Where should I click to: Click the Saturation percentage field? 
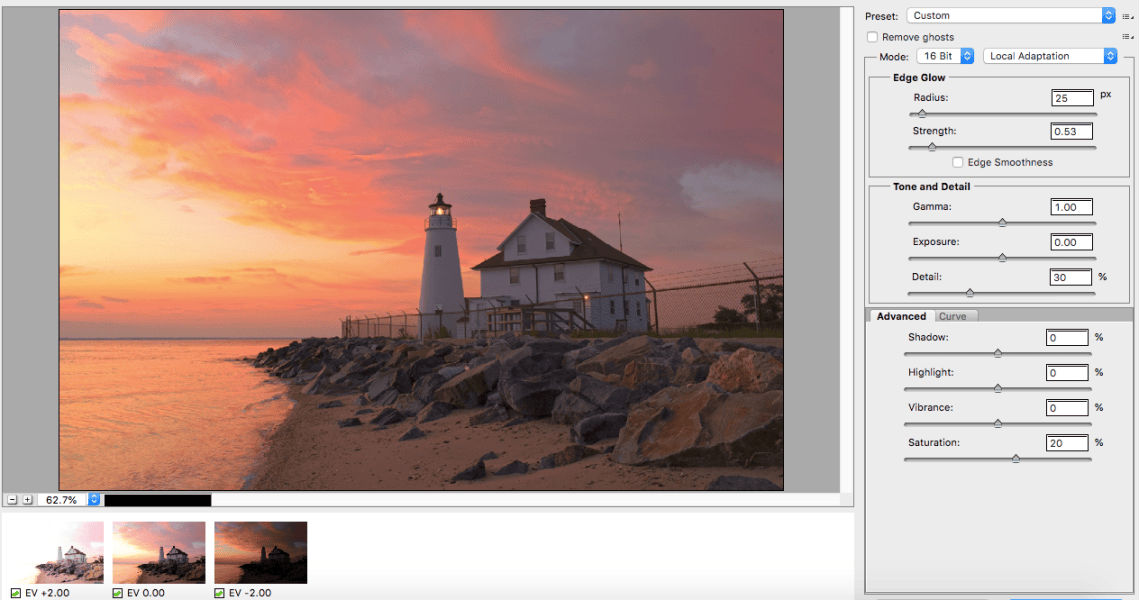point(1067,442)
